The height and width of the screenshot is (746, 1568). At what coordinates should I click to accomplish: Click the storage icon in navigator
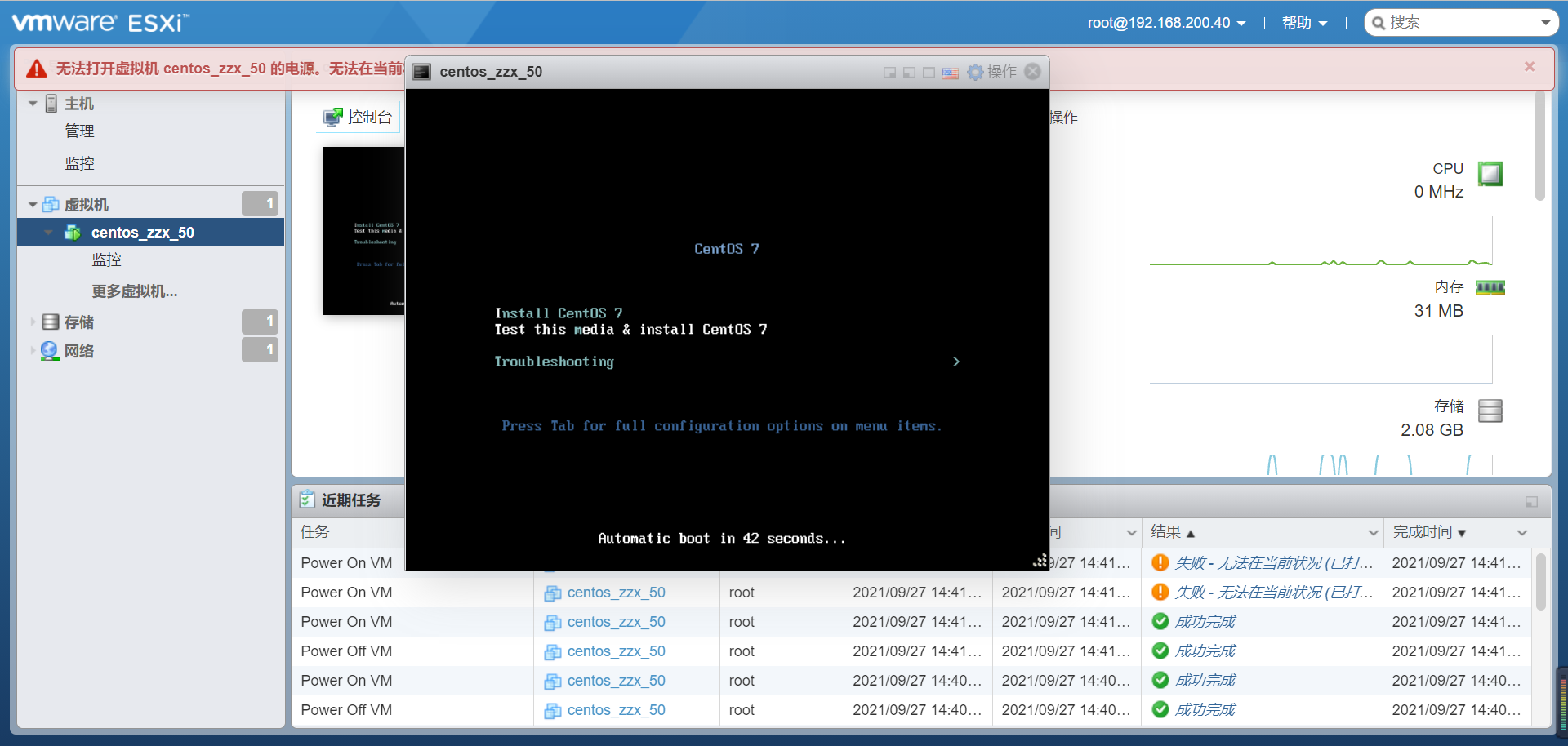(x=51, y=322)
